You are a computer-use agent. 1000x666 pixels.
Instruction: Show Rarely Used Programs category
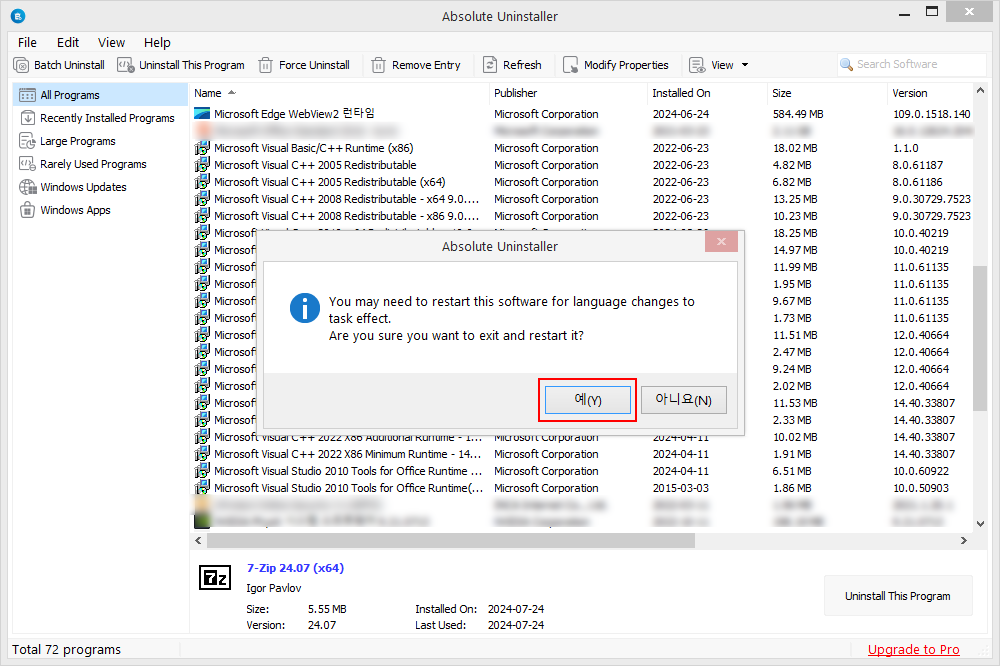pyautogui.click(x=100, y=164)
